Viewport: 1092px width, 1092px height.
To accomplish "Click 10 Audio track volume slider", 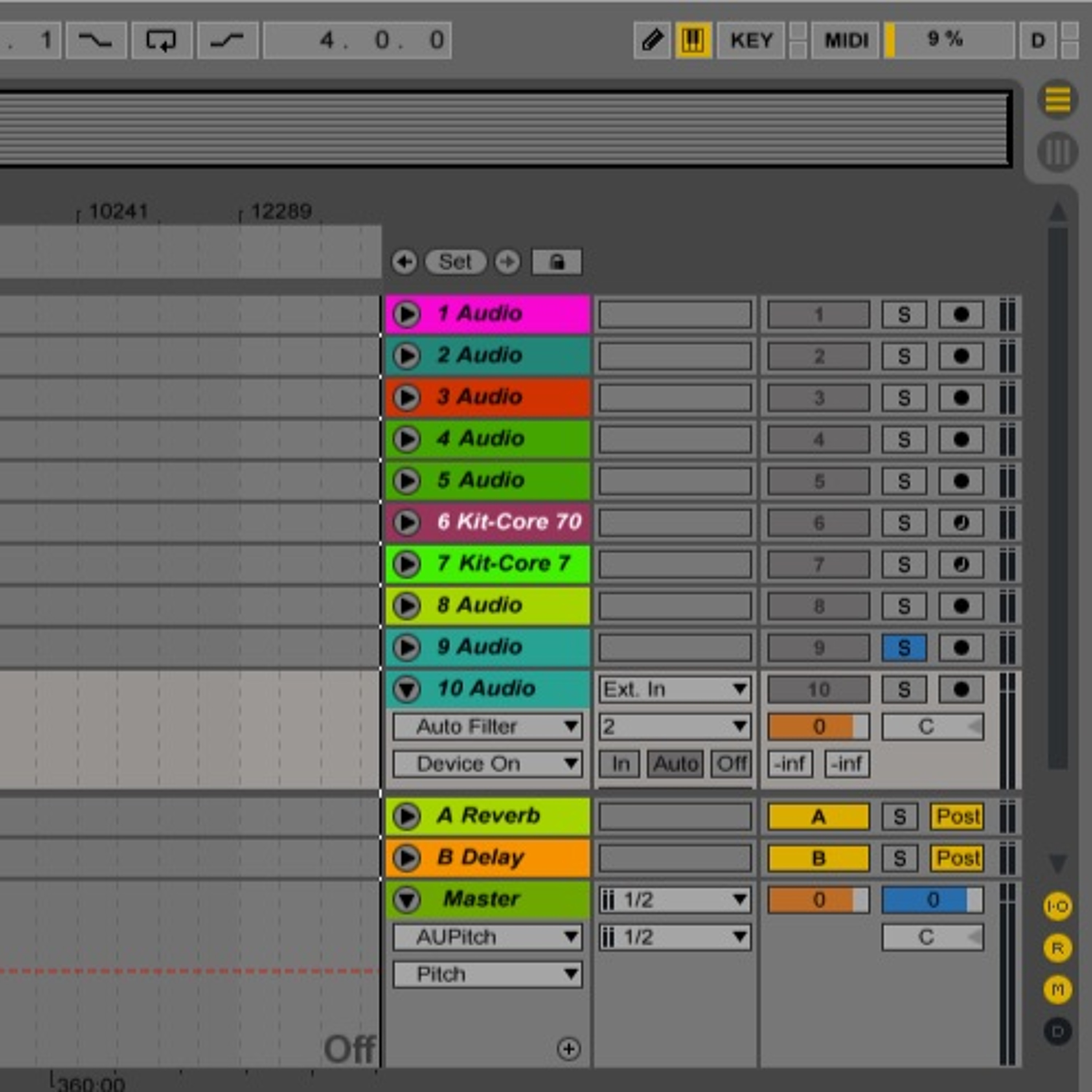I will (818, 726).
